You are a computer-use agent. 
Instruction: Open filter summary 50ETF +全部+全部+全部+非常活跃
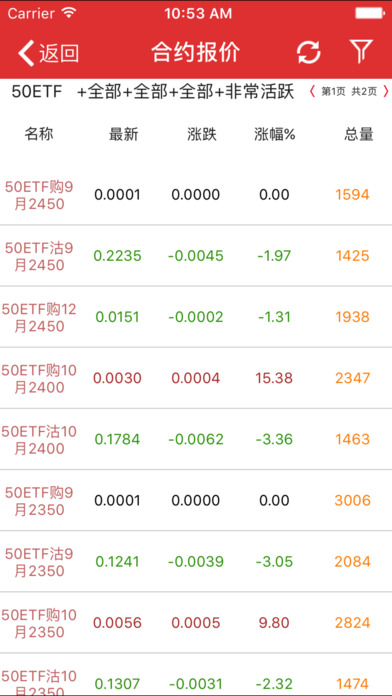coord(153,92)
